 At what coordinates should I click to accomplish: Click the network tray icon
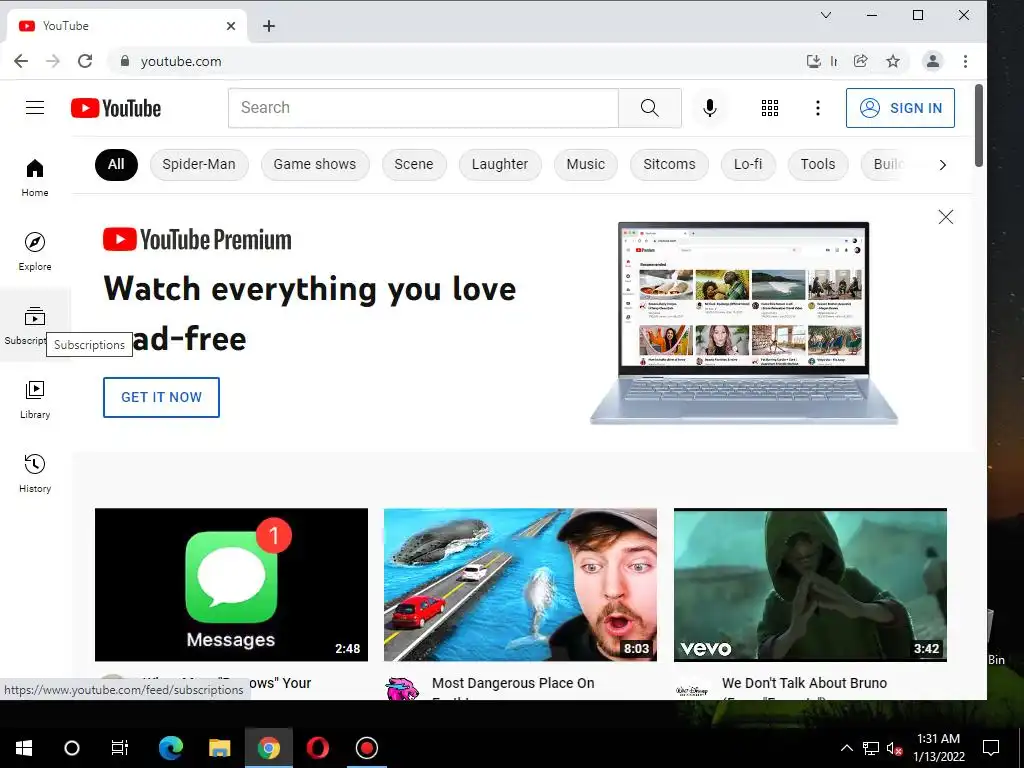[871, 748]
